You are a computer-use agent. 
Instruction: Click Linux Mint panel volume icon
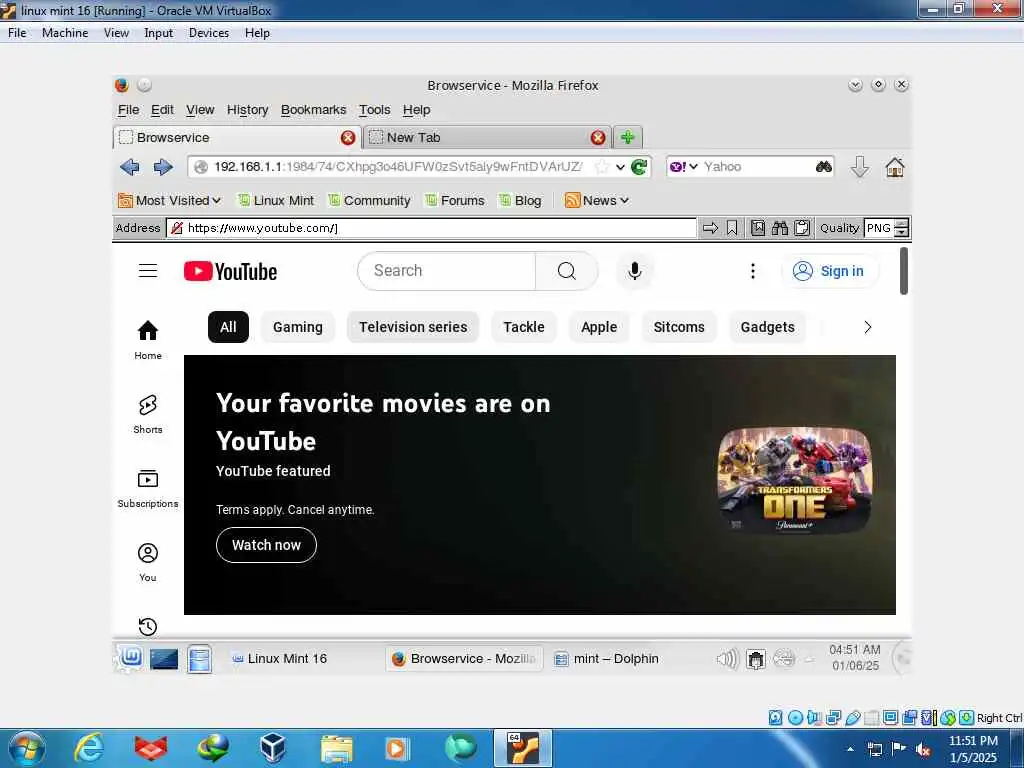coord(727,659)
